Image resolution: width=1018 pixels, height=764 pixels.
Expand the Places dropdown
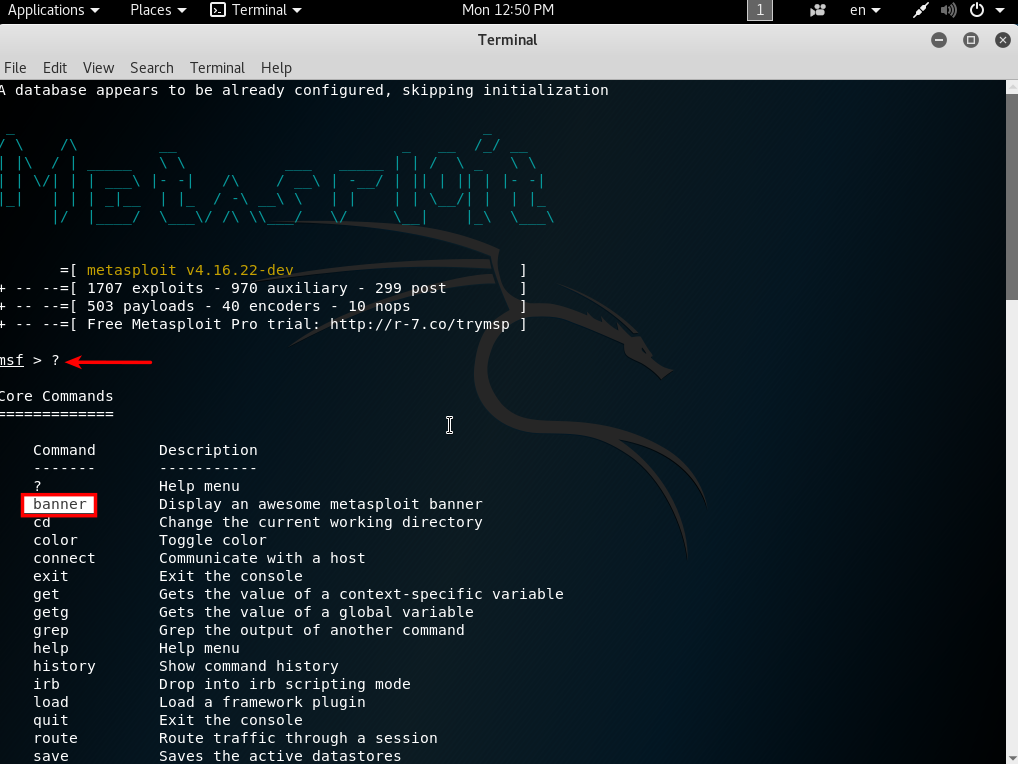click(x=158, y=10)
